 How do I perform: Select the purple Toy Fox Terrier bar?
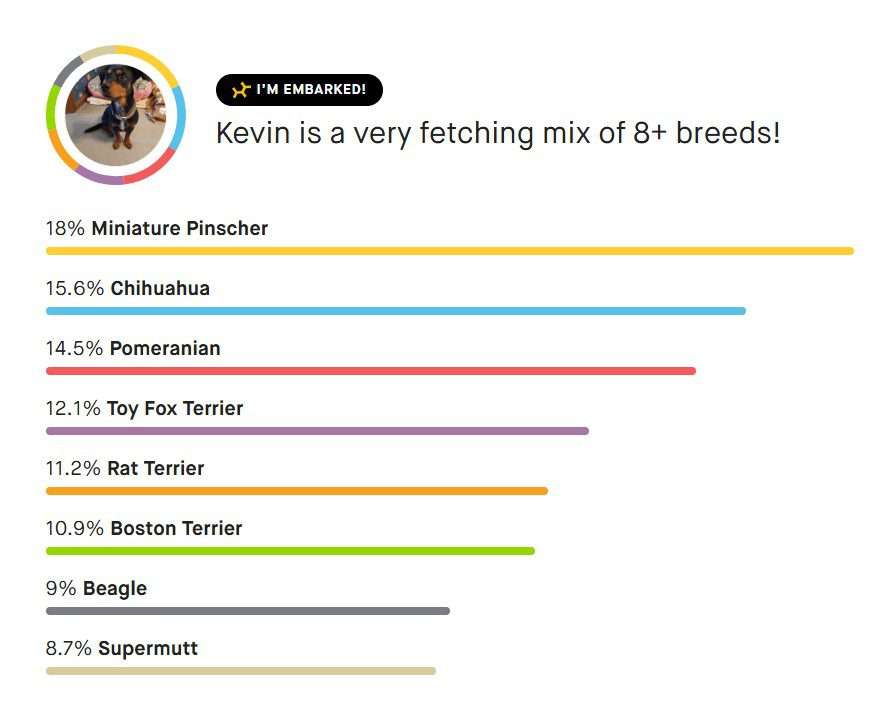tap(317, 431)
